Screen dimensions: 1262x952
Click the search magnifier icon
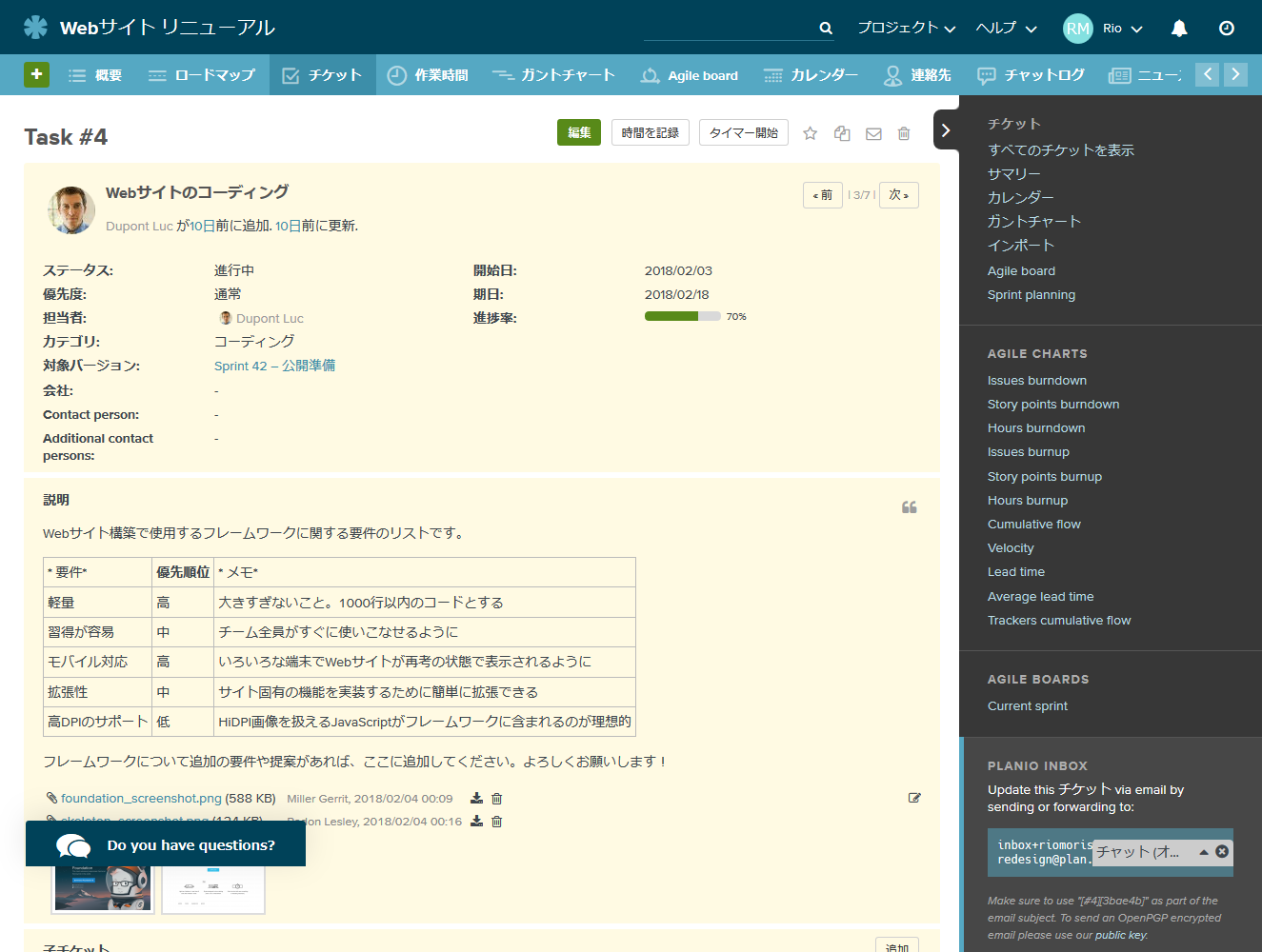pyautogui.click(x=826, y=29)
